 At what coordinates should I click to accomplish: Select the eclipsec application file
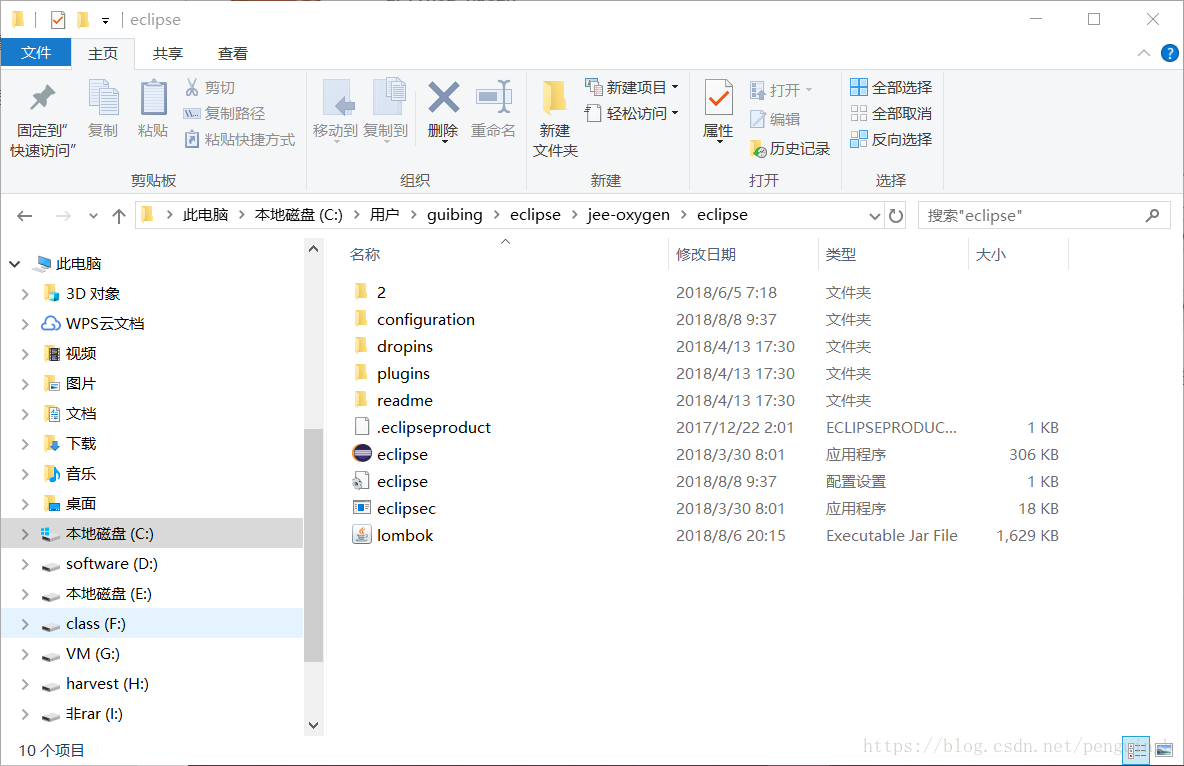pyautogui.click(x=406, y=508)
